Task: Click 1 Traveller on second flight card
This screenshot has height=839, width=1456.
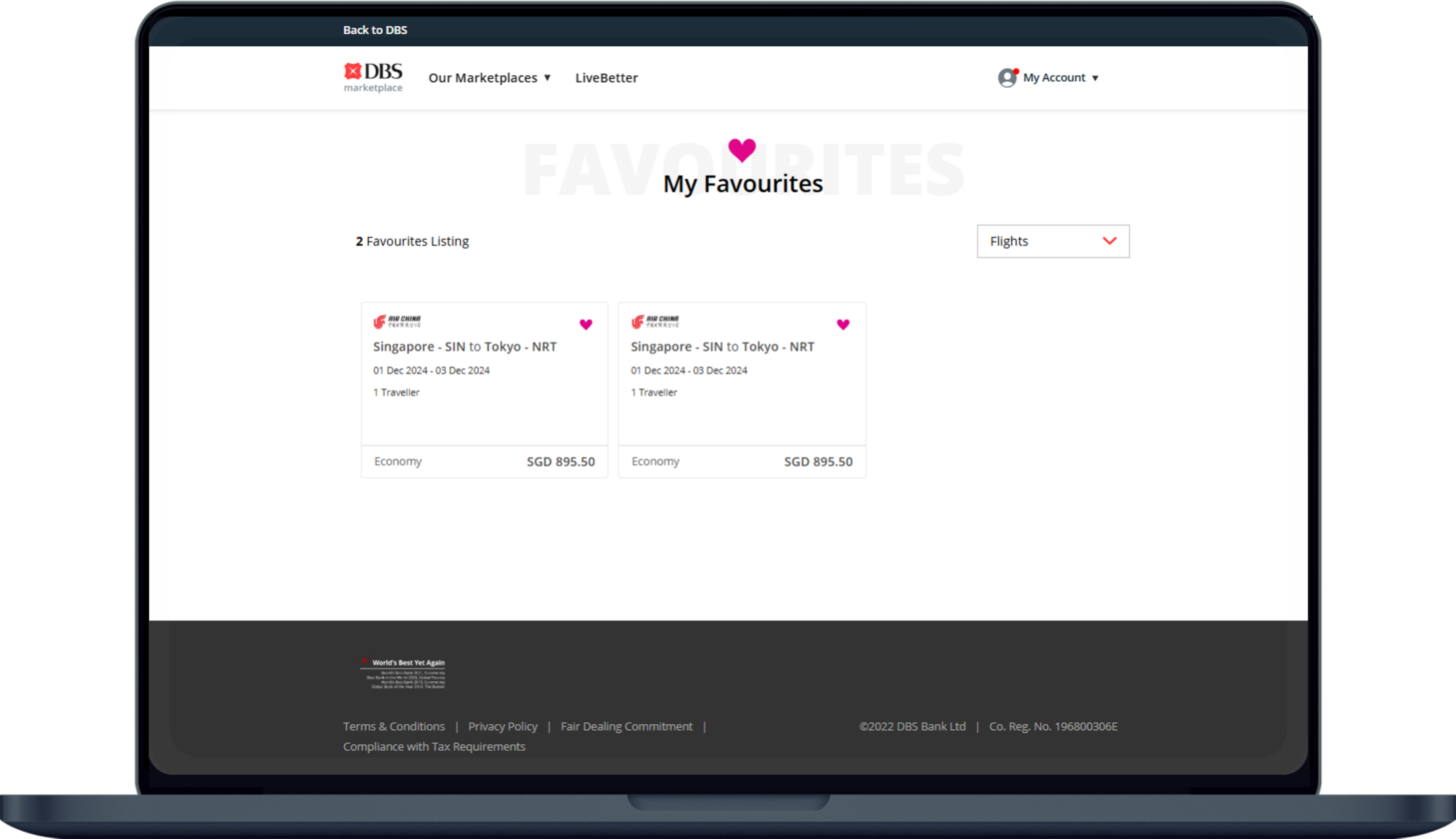Action: point(654,393)
